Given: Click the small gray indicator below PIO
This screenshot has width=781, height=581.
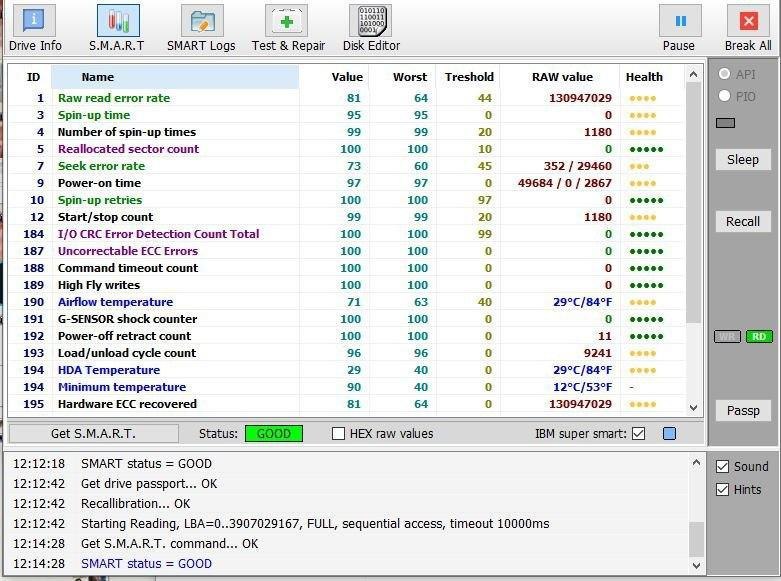Looking at the screenshot, I should point(725,123).
